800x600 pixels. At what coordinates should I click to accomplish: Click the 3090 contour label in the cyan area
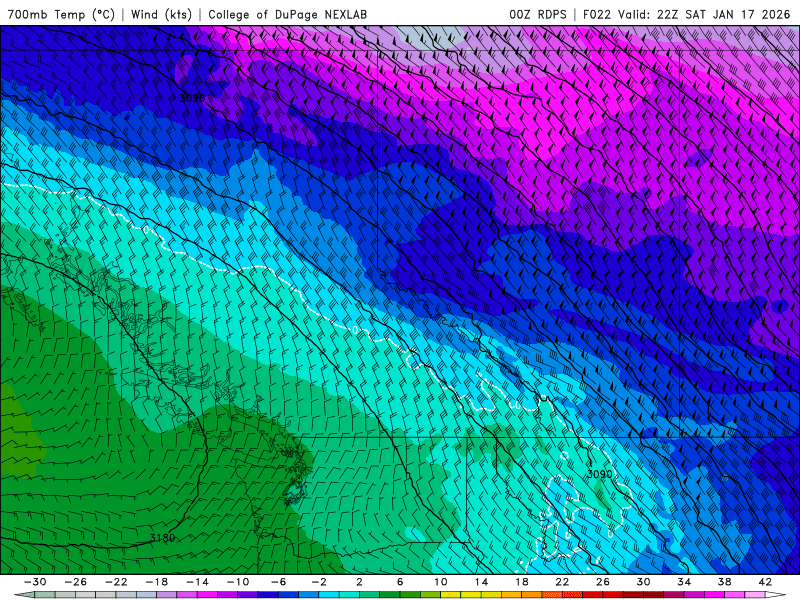(599, 474)
